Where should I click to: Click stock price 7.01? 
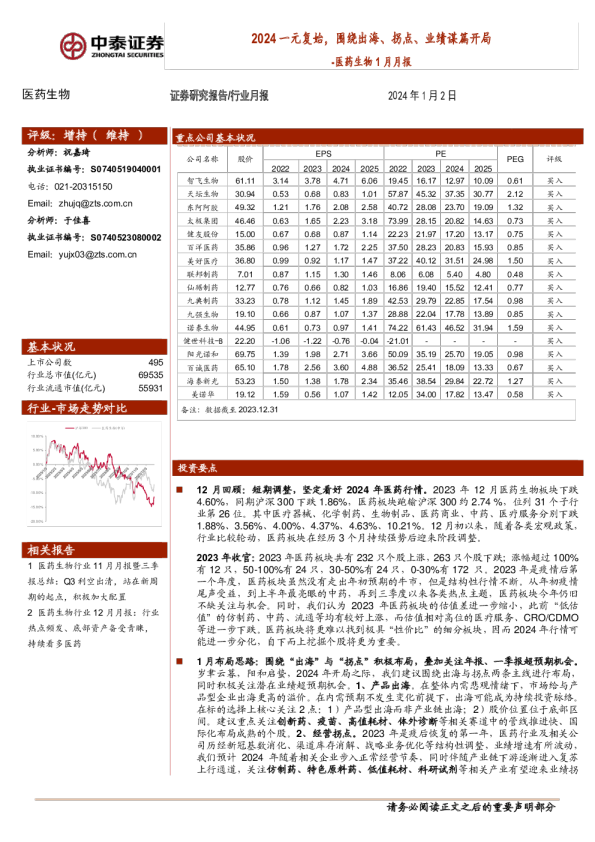click(245, 274)
